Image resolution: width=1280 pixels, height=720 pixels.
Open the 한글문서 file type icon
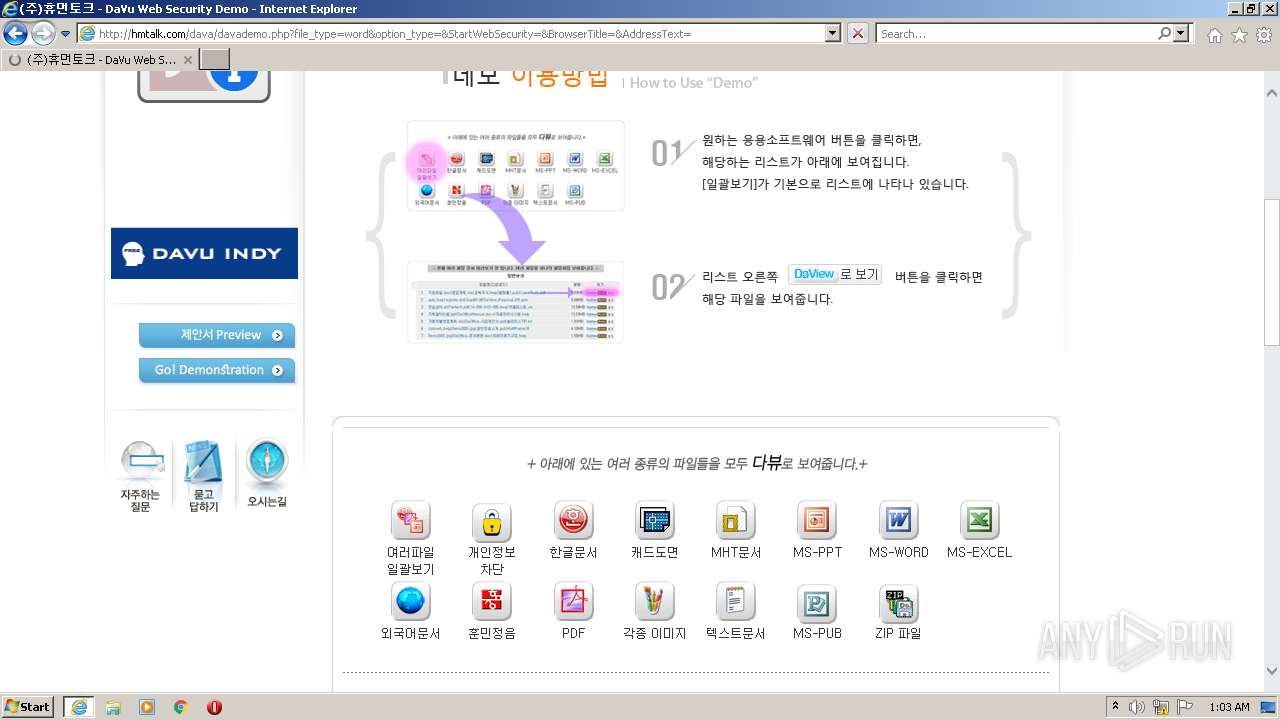pyautogui.click(x=574, y=521)
